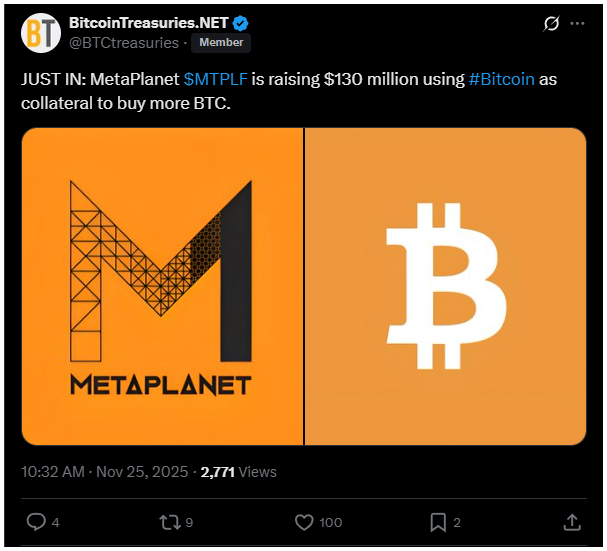607x551 pixels.
Task: Open the Grok icon at top right
Action: [x=548, y=23]
